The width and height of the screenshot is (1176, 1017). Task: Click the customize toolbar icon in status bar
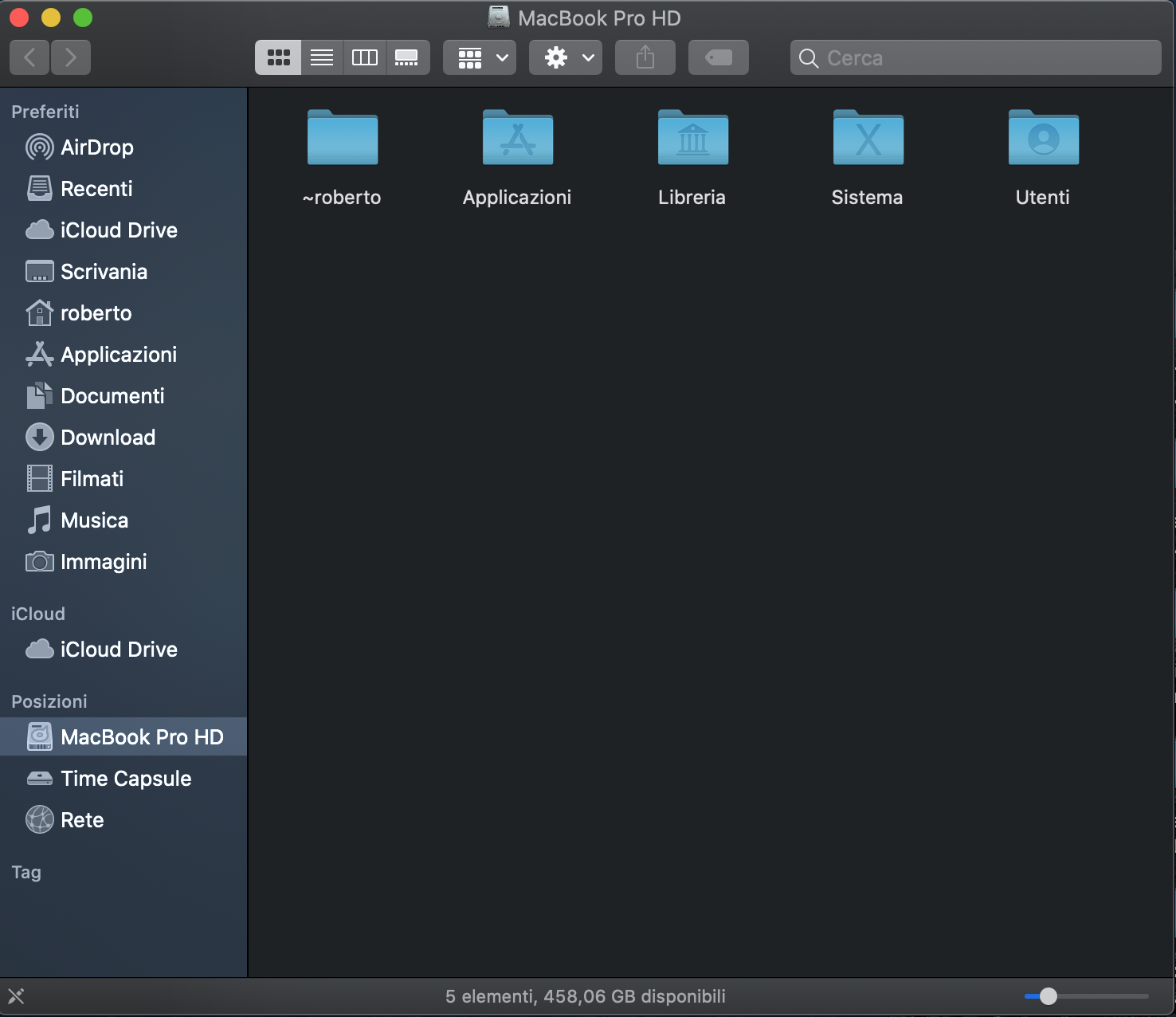pos(16,996)
